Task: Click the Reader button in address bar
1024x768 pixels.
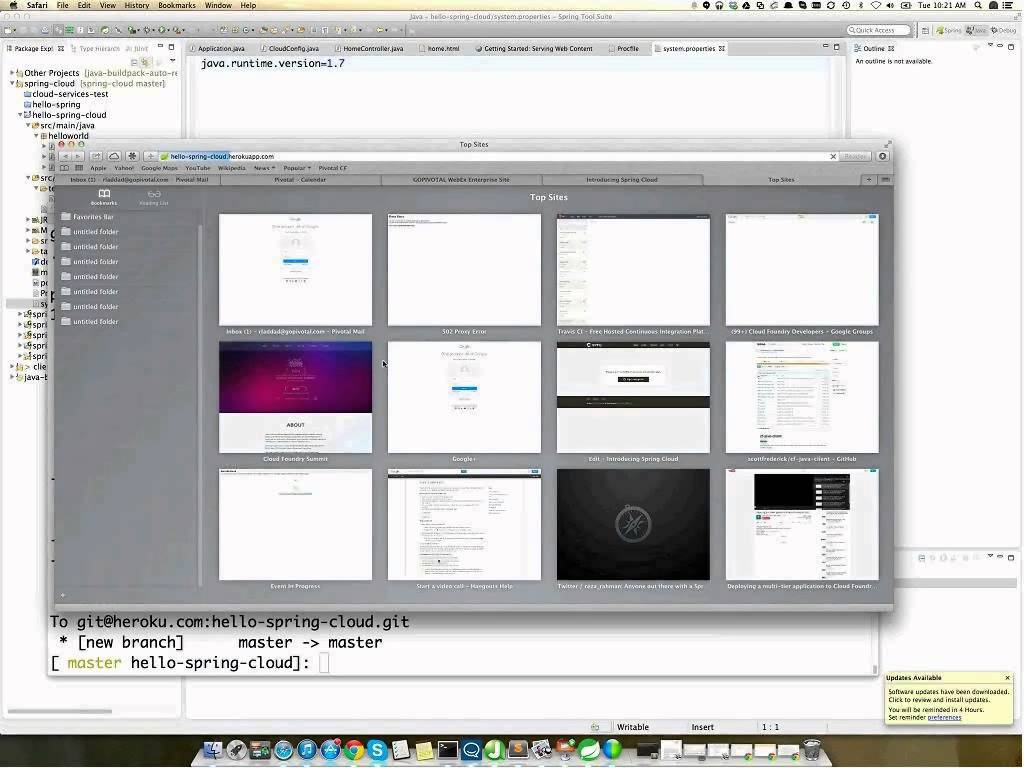Action: (x=856, y=156)
